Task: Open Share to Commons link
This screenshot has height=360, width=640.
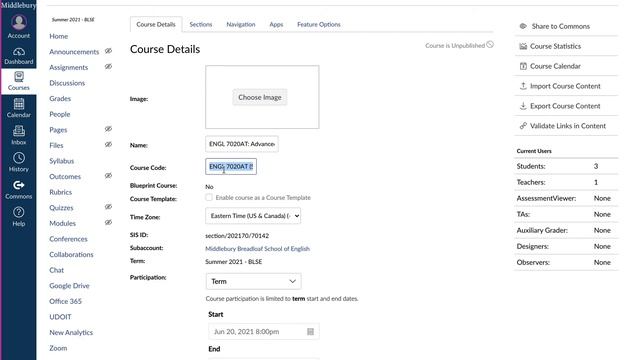Action: point(560,26)
